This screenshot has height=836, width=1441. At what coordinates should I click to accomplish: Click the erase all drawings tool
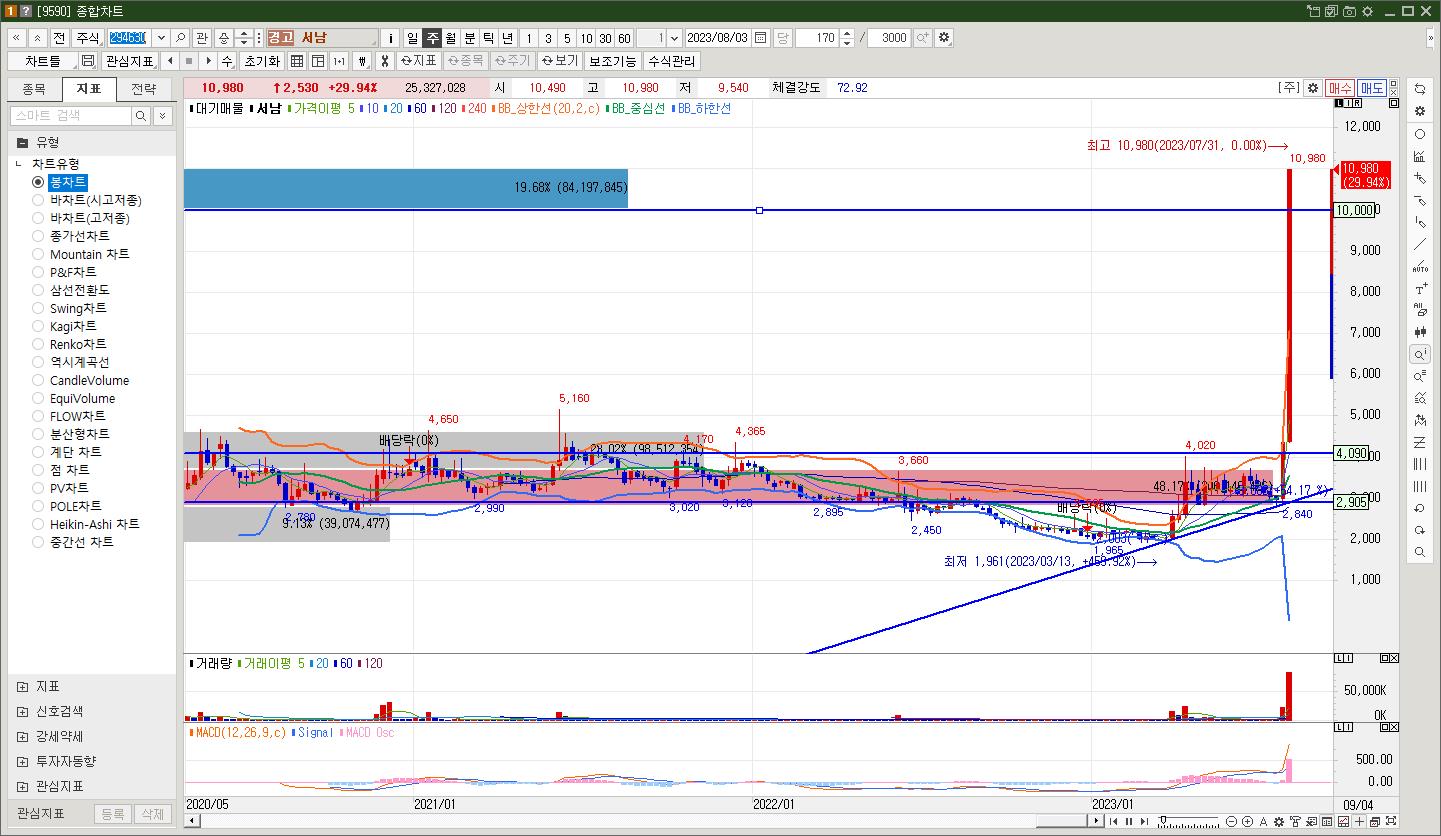click(1420, 310)
